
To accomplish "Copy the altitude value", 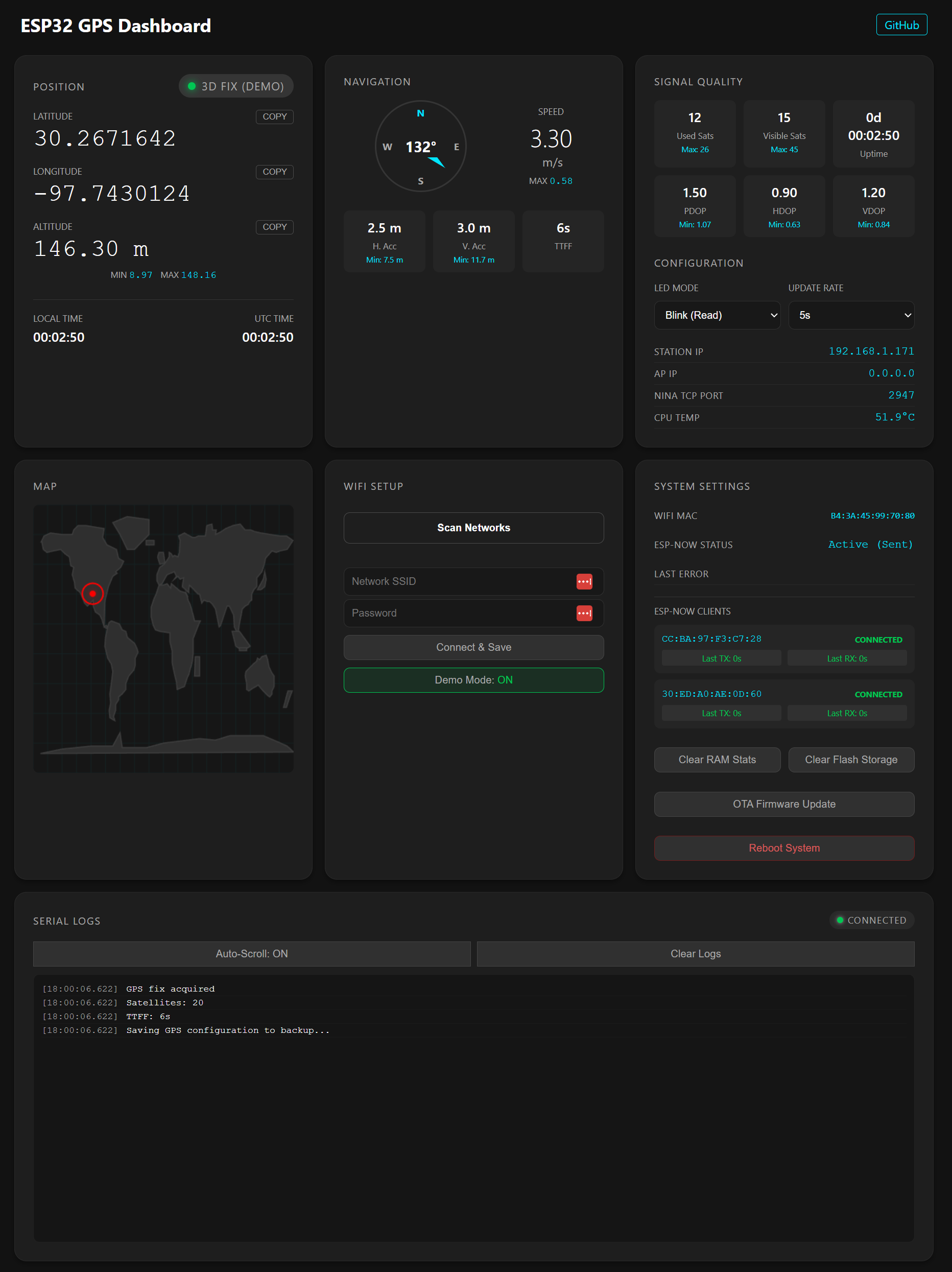I will point(274,227).
